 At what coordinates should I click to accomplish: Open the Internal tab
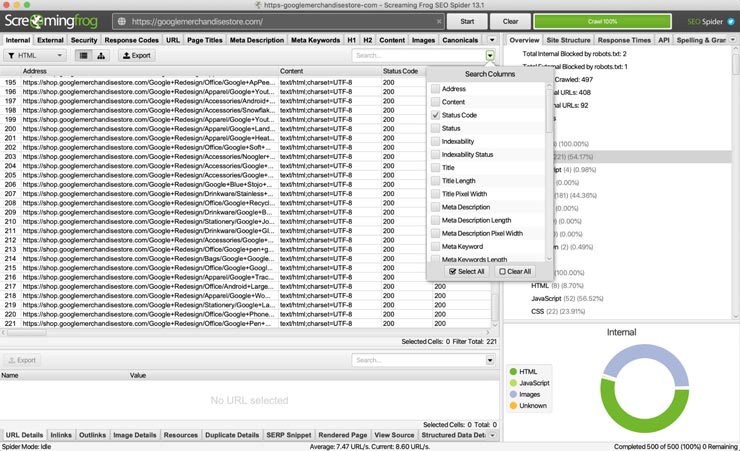pos(18,40)
